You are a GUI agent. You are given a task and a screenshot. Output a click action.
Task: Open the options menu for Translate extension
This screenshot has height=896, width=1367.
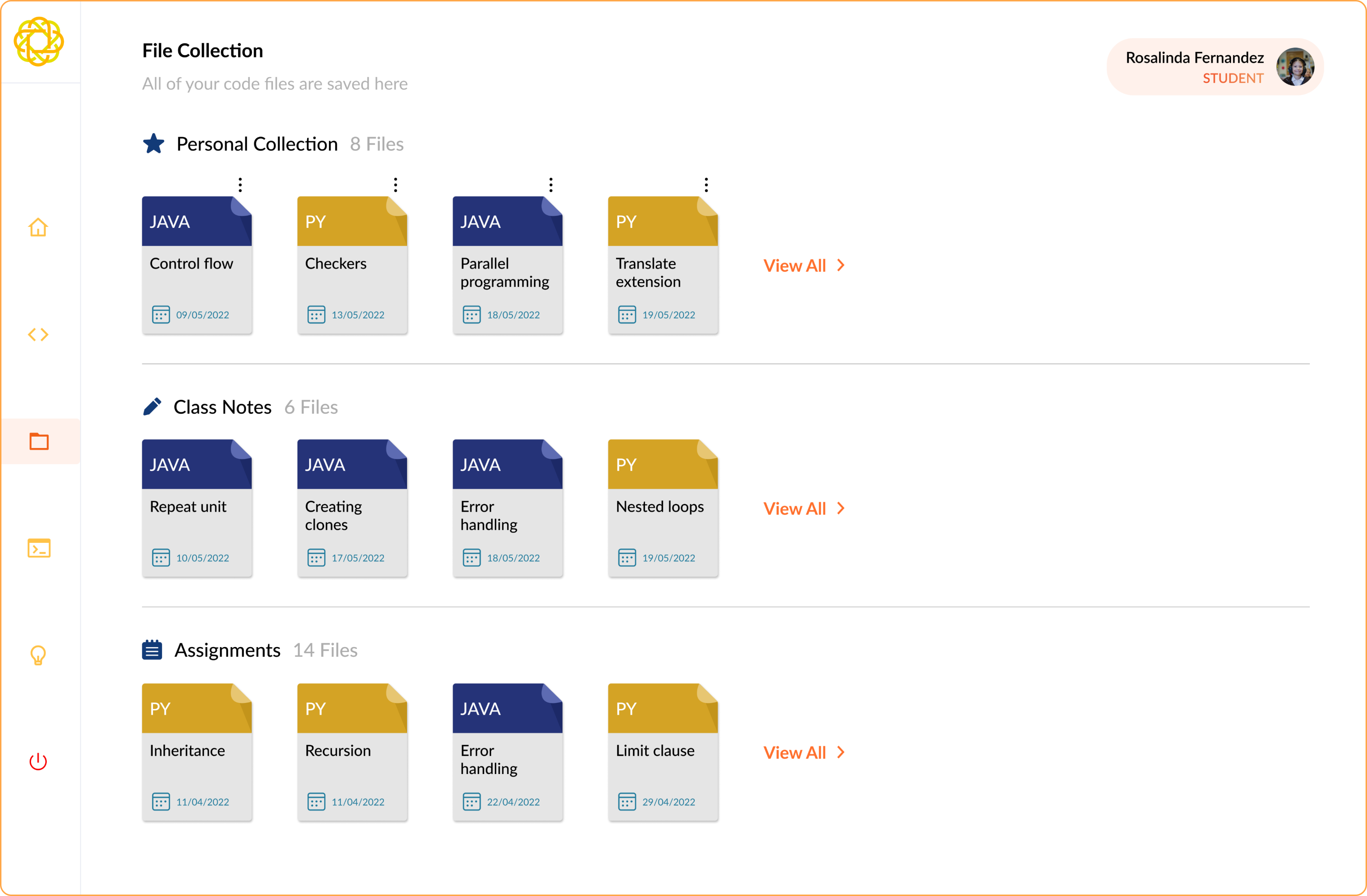pos(706,184)
